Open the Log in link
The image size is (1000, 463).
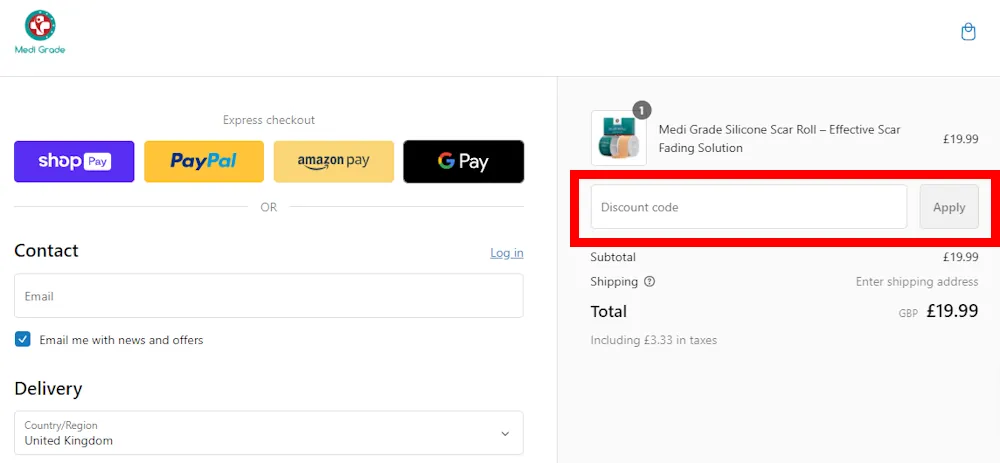(507, 253)
